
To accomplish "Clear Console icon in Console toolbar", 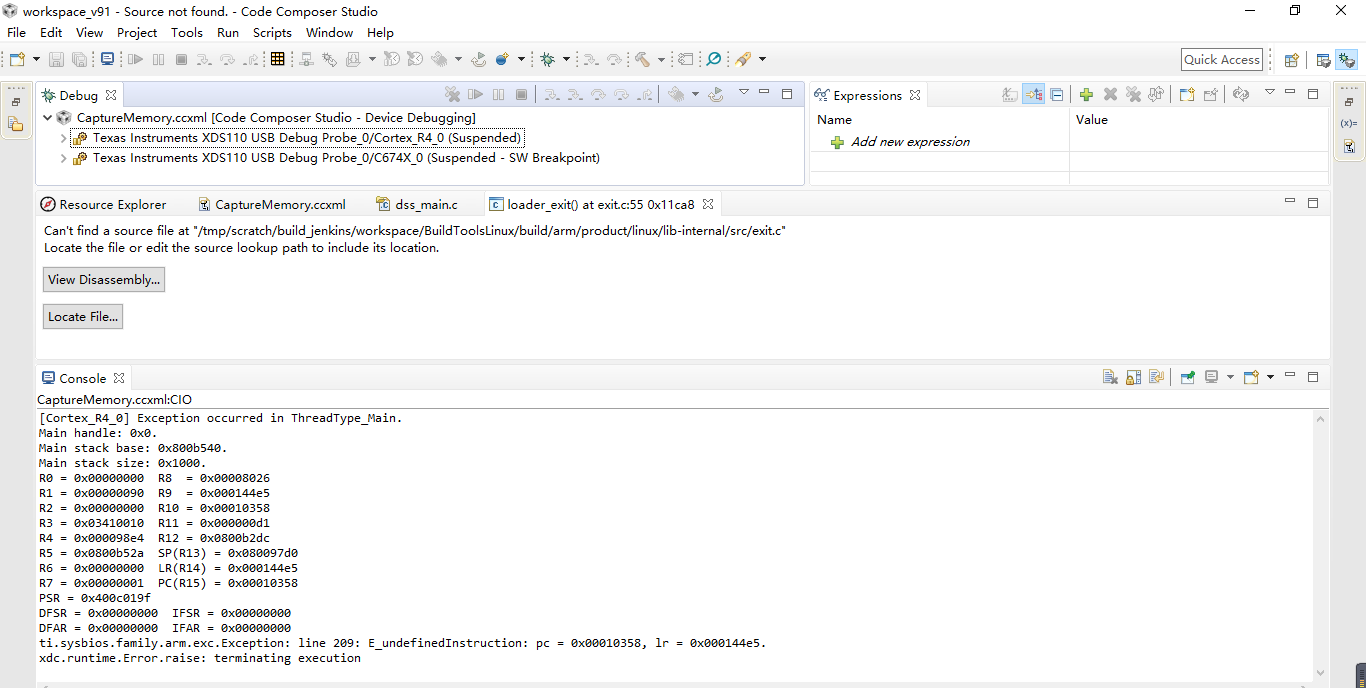I will pos(1110,378).
